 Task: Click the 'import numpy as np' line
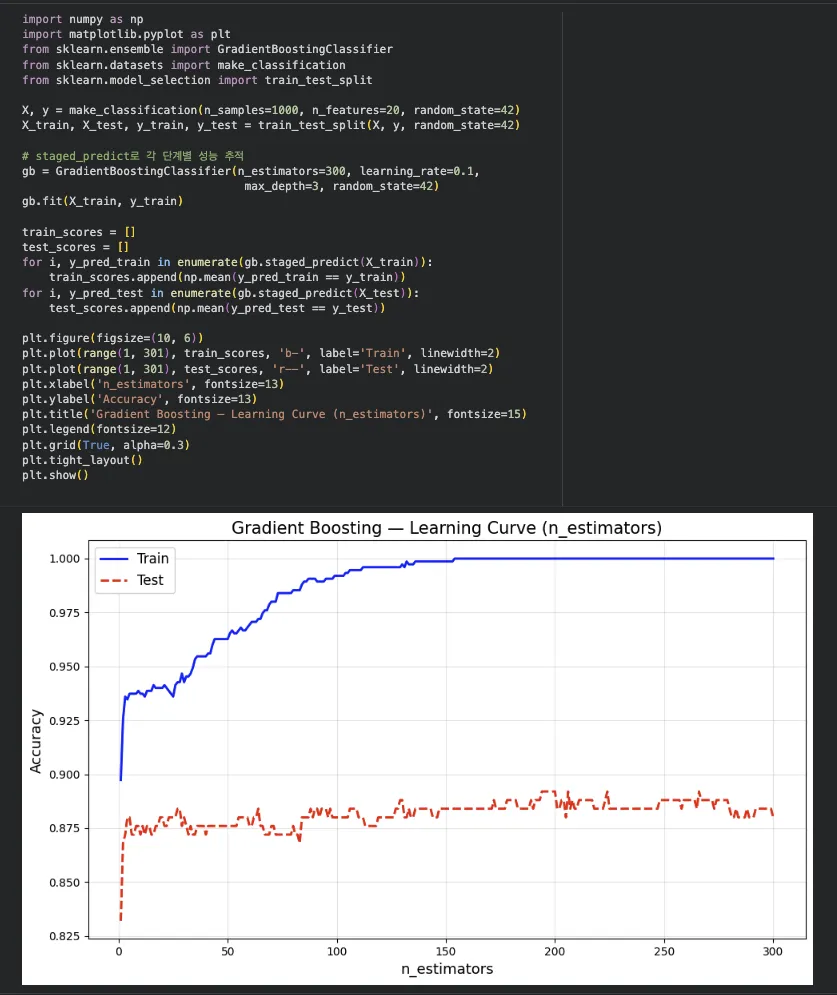[80, 18]
